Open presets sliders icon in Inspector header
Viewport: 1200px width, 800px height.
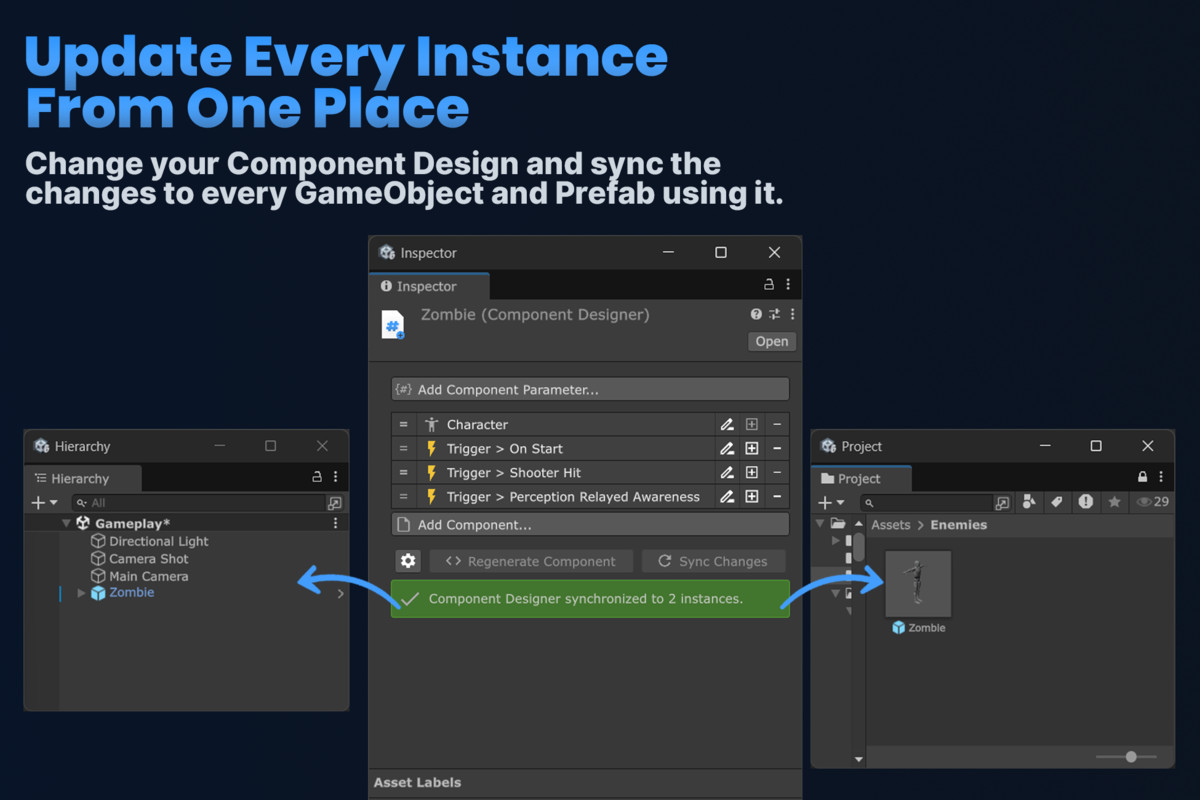click(x=774, y=314)
